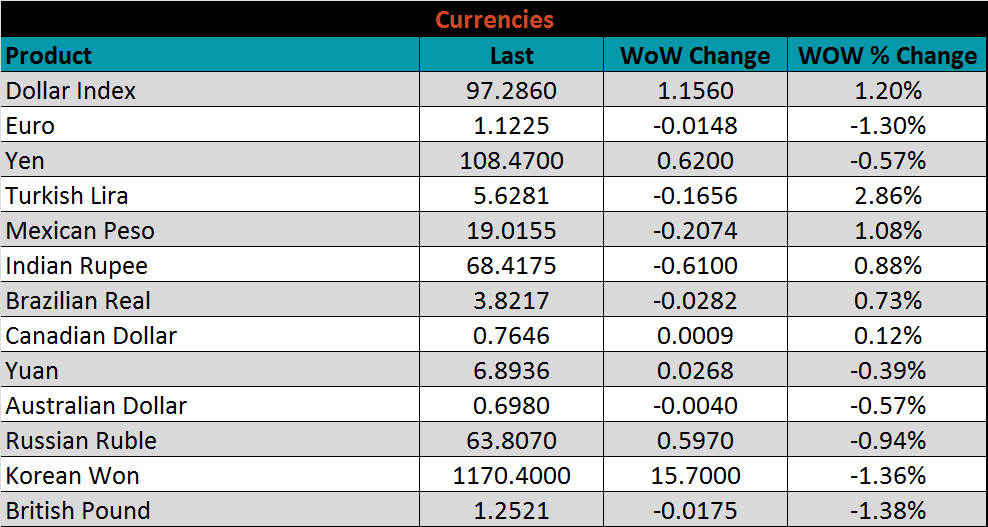This screenshot has width=988, height=527.
Task: Select Russian Ruble last value 63.8070
Action: pyautogui.click(x=511, y=441)
